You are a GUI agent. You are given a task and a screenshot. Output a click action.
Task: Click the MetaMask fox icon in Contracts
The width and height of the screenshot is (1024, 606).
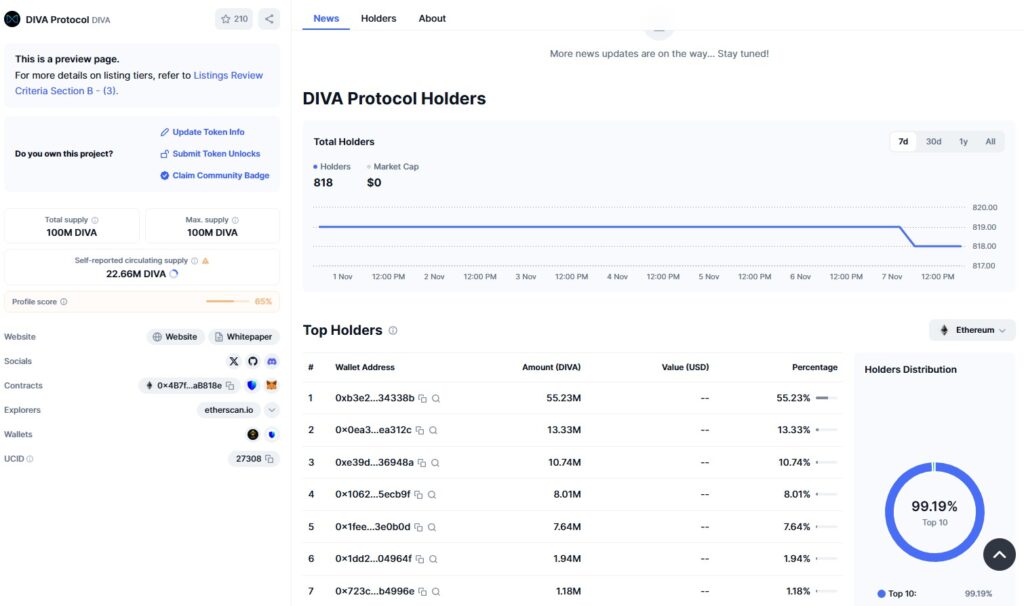click(271, 385)
